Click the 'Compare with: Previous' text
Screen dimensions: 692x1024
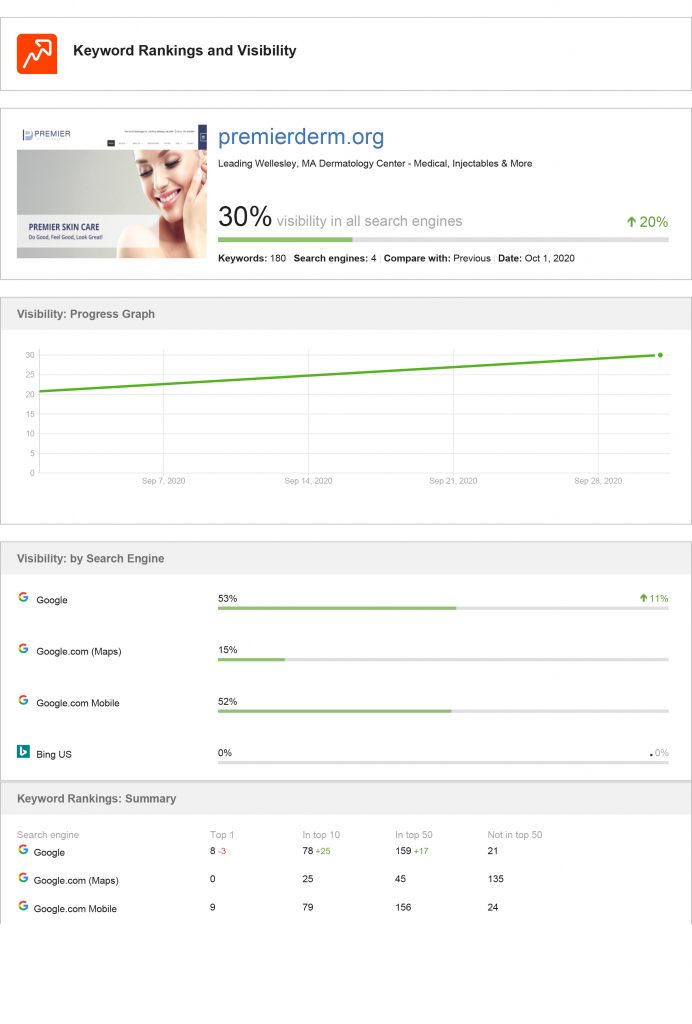point(437,258)
